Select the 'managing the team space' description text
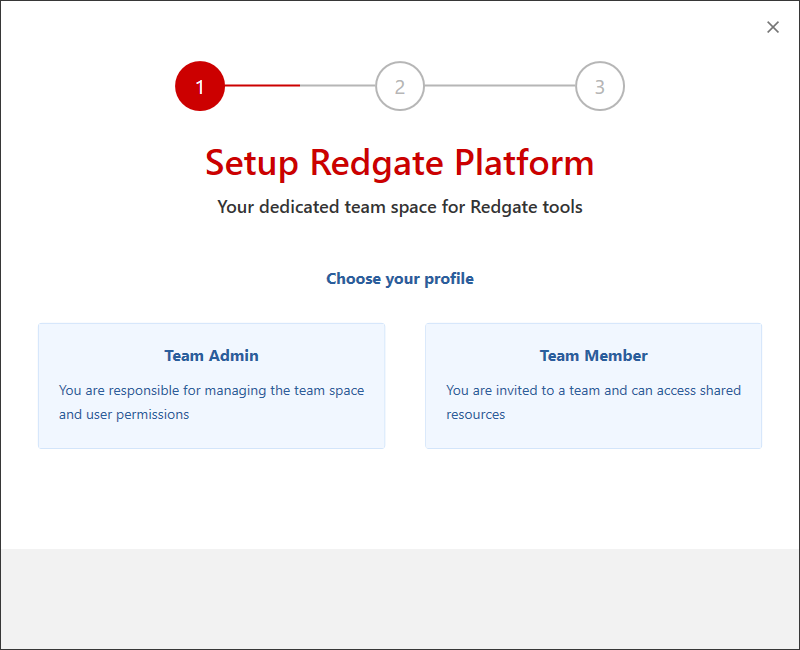800x650 pixels. [x=284, y=391]
